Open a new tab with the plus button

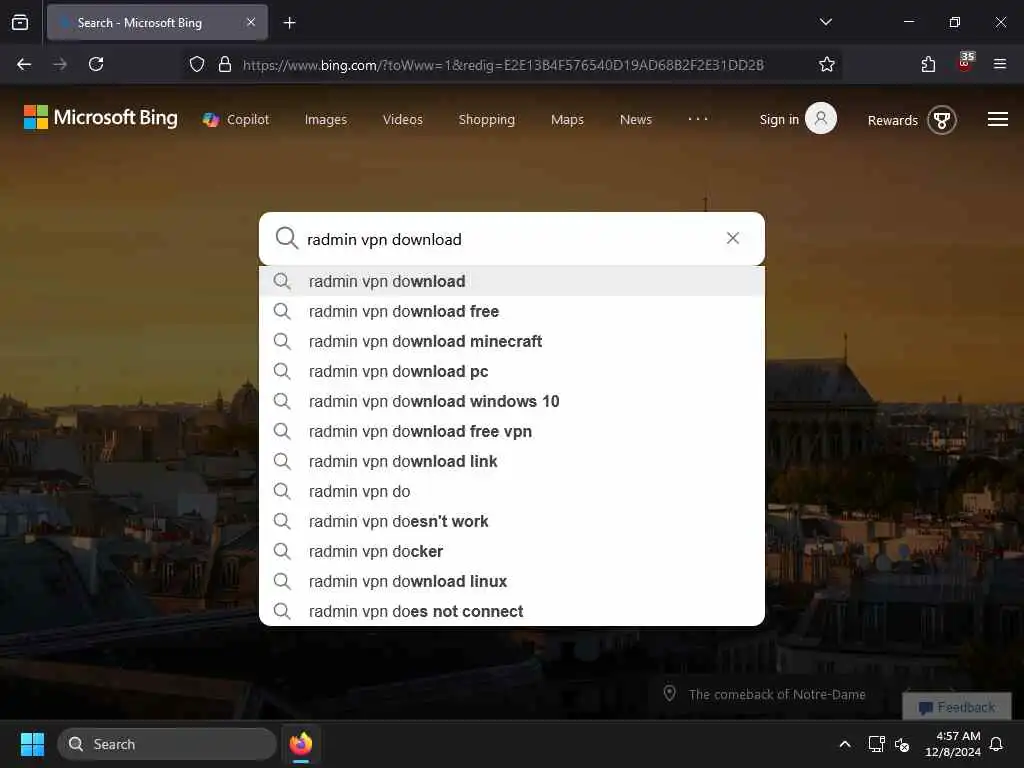coord(289,23)
